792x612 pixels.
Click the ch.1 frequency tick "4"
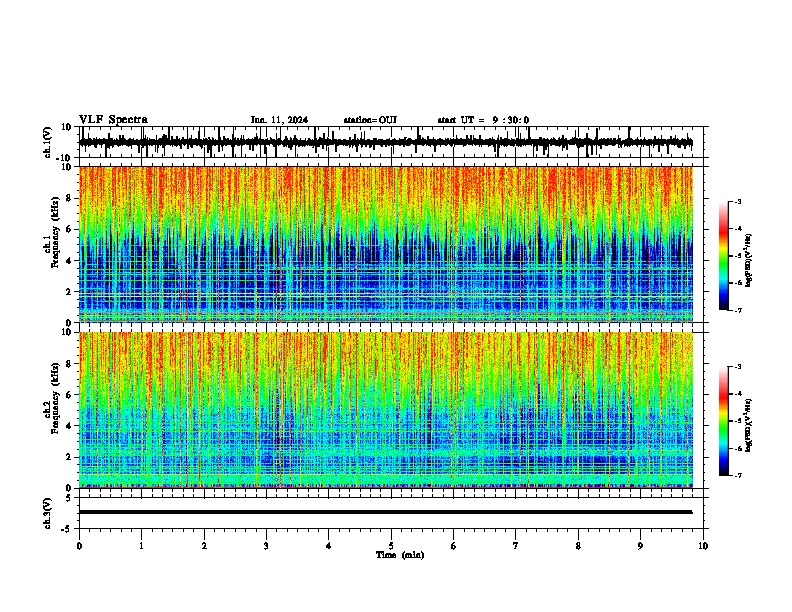pos(69,261)
